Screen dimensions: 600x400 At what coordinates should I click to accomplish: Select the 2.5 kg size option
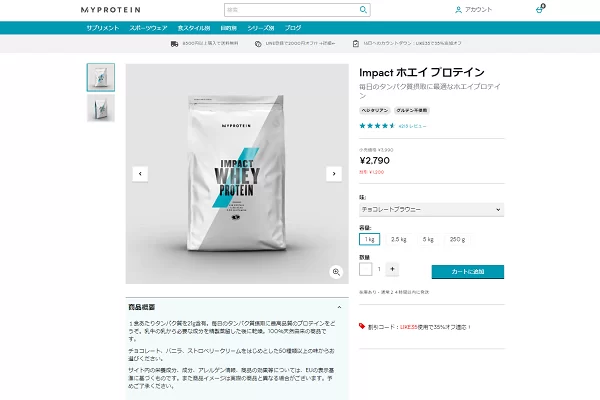pyautogui.click(x=398, y=239)
